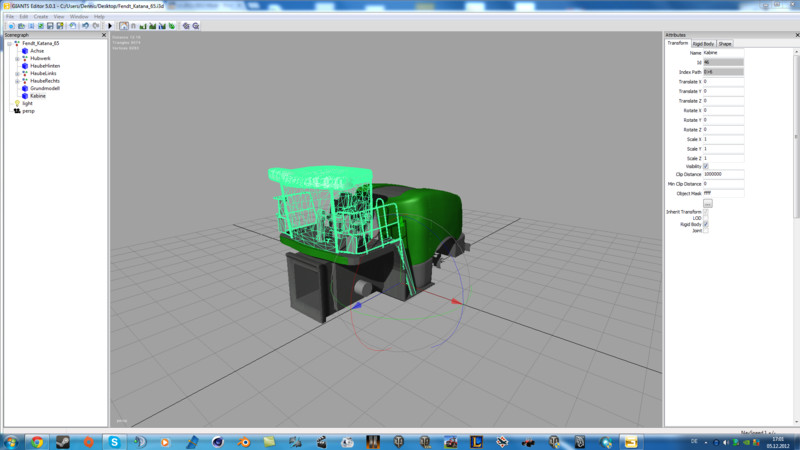Image resolution: width=800 pixels, height=450 pixels.
Task: Click the first green terrain sculpt icon
Action: coord(143,26)
